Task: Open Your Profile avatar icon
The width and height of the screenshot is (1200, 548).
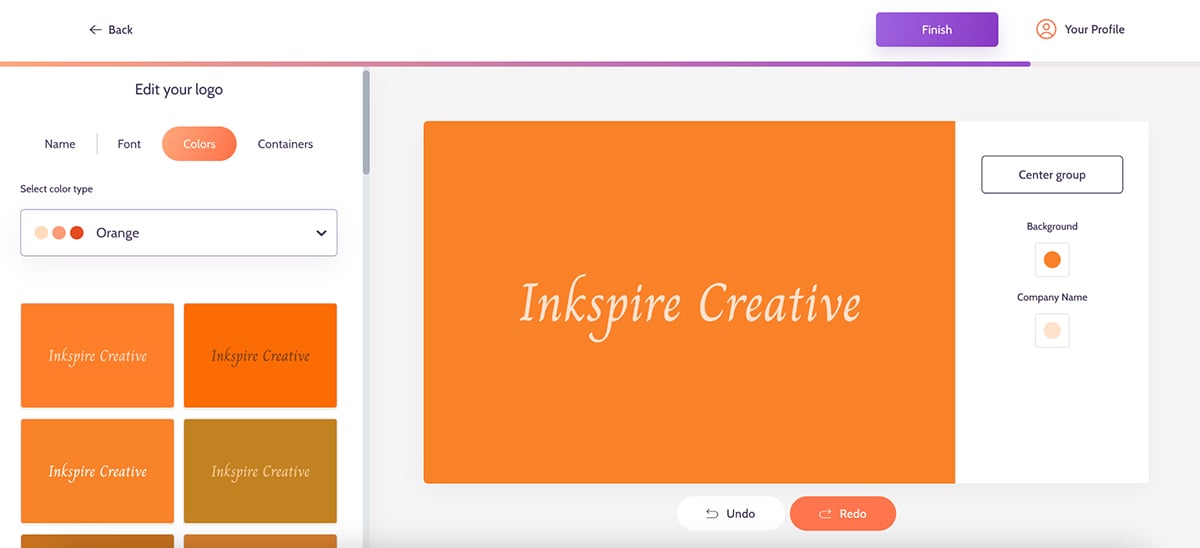Action: click(1046, 30)
